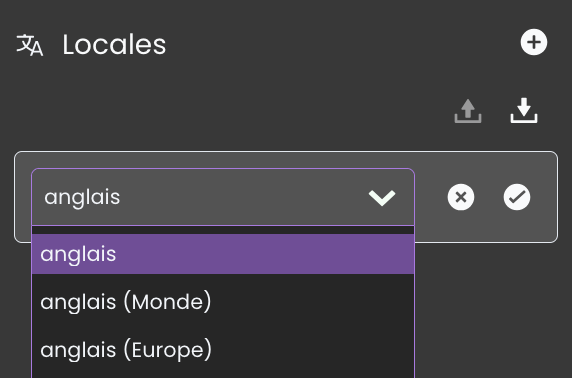Image resolution: width=572 pixels, height=378 pixels.
Task: Collapse the language list via chevron arrow
Action: click(x=382, y=197)
